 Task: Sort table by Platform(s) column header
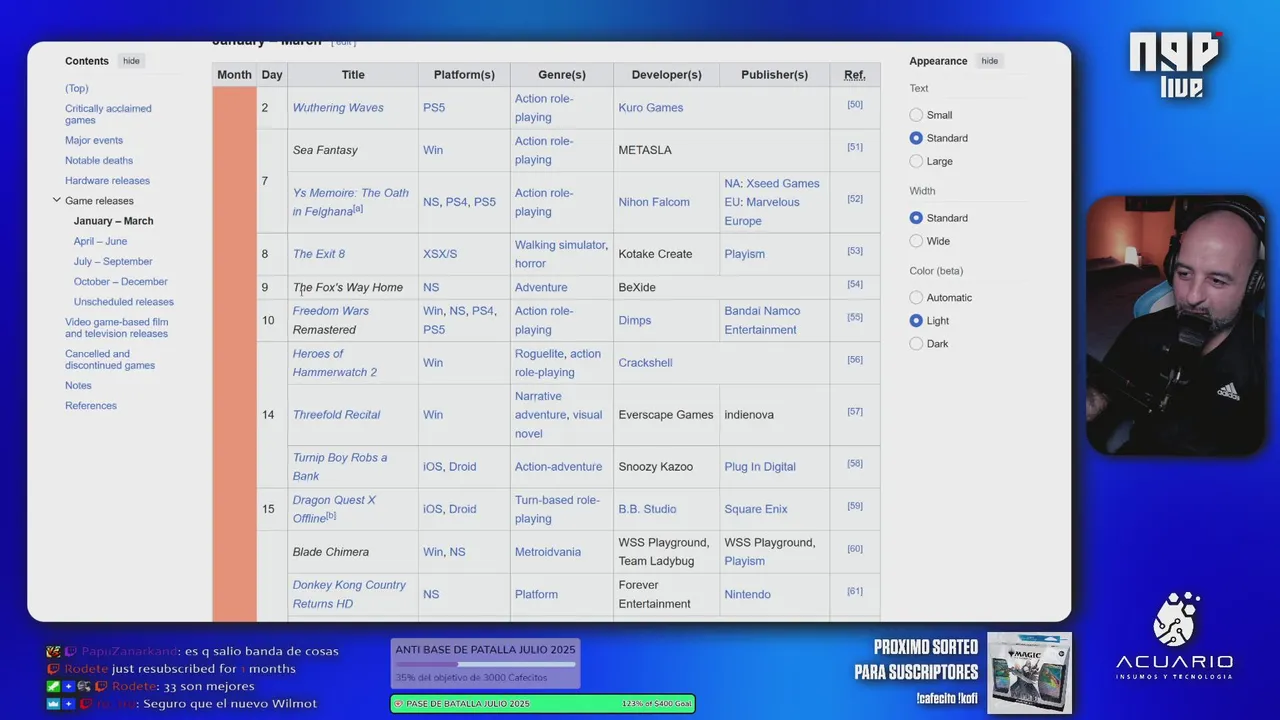coord(464,75)
